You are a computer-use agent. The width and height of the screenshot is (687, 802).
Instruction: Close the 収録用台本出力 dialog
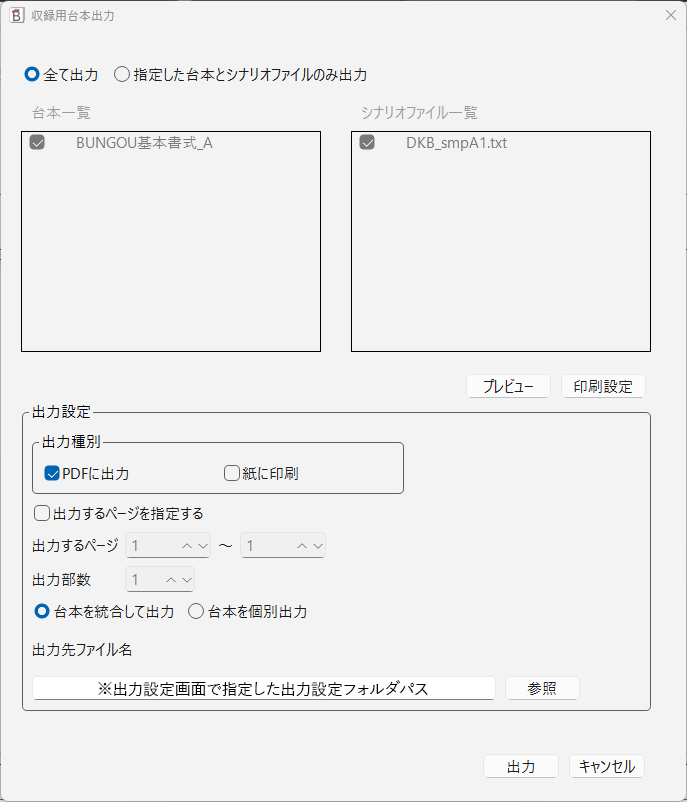pyautogui.click(x=671, y=15)
